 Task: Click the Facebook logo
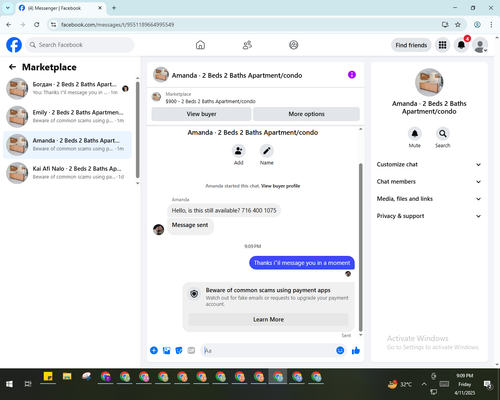click(14, 45)
